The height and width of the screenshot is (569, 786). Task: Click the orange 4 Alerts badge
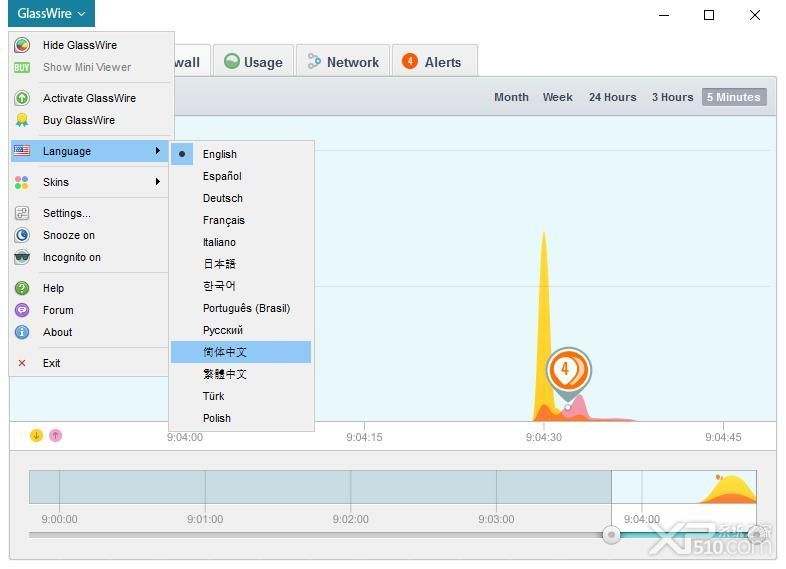[x=410, y=61]
